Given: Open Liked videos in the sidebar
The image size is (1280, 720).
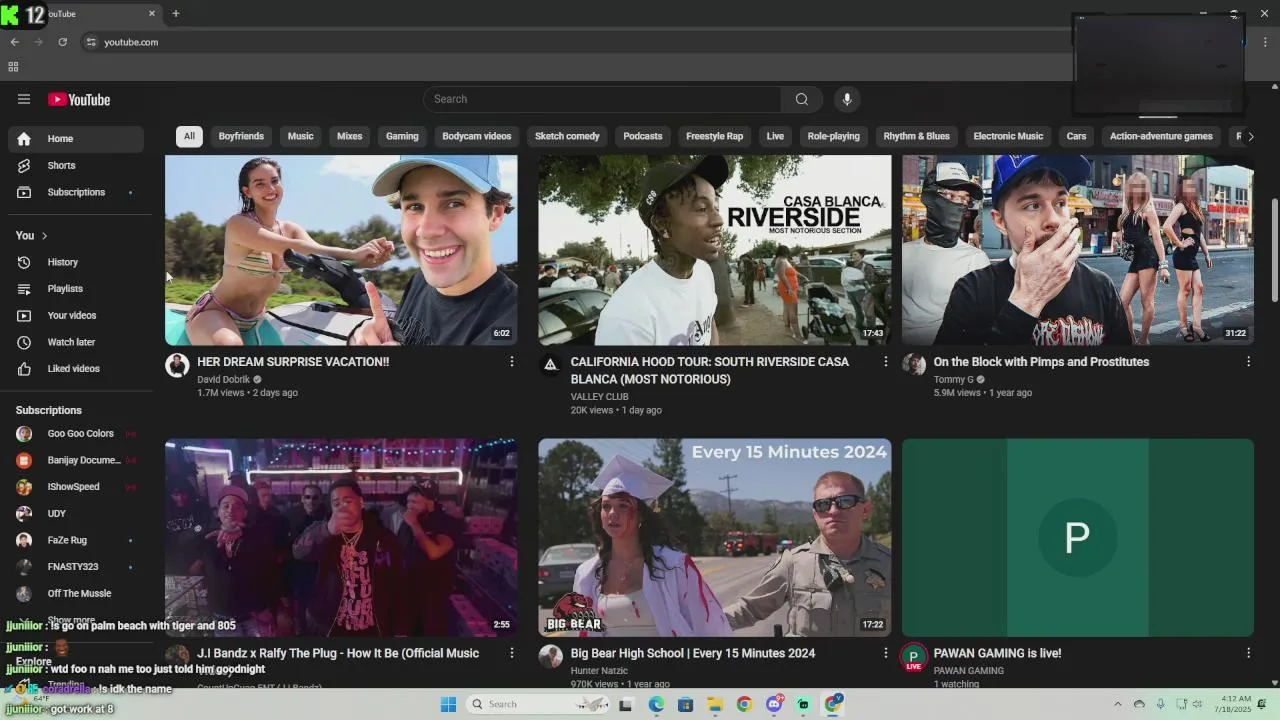Looking at the screenshot, I should click(76, 369).
